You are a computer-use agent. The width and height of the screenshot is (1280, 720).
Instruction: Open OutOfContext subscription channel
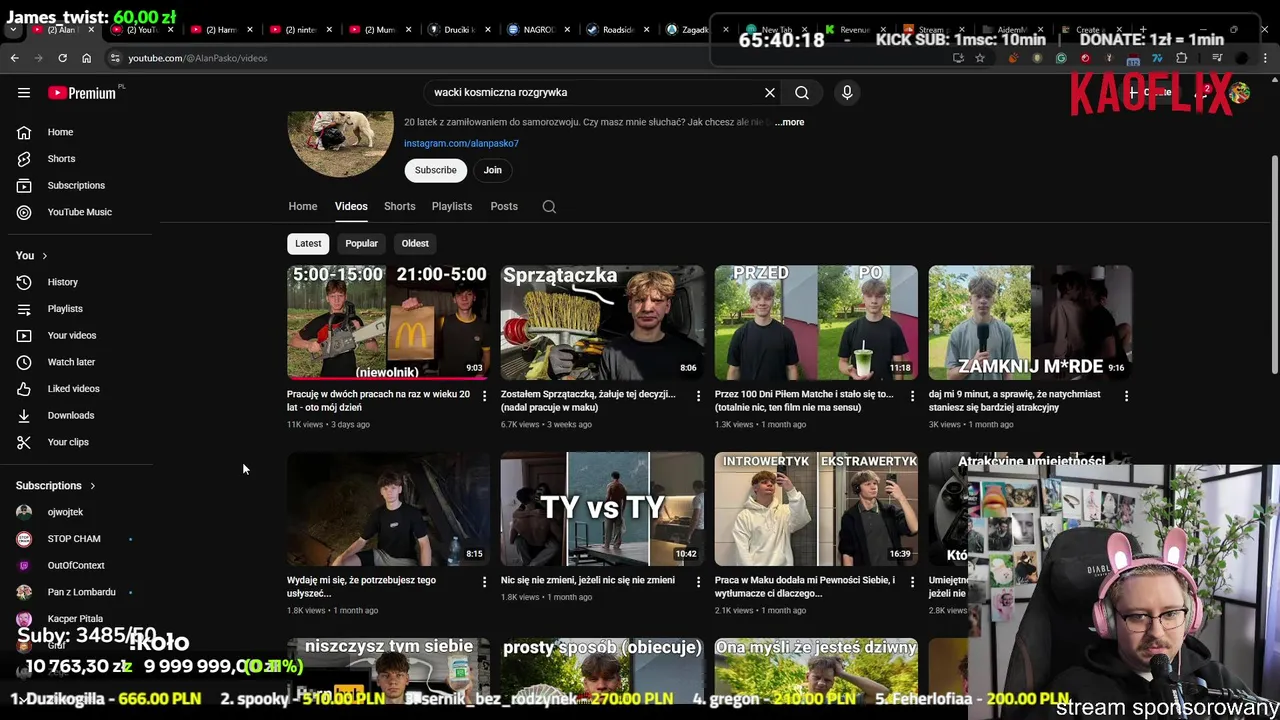[76, 565]
